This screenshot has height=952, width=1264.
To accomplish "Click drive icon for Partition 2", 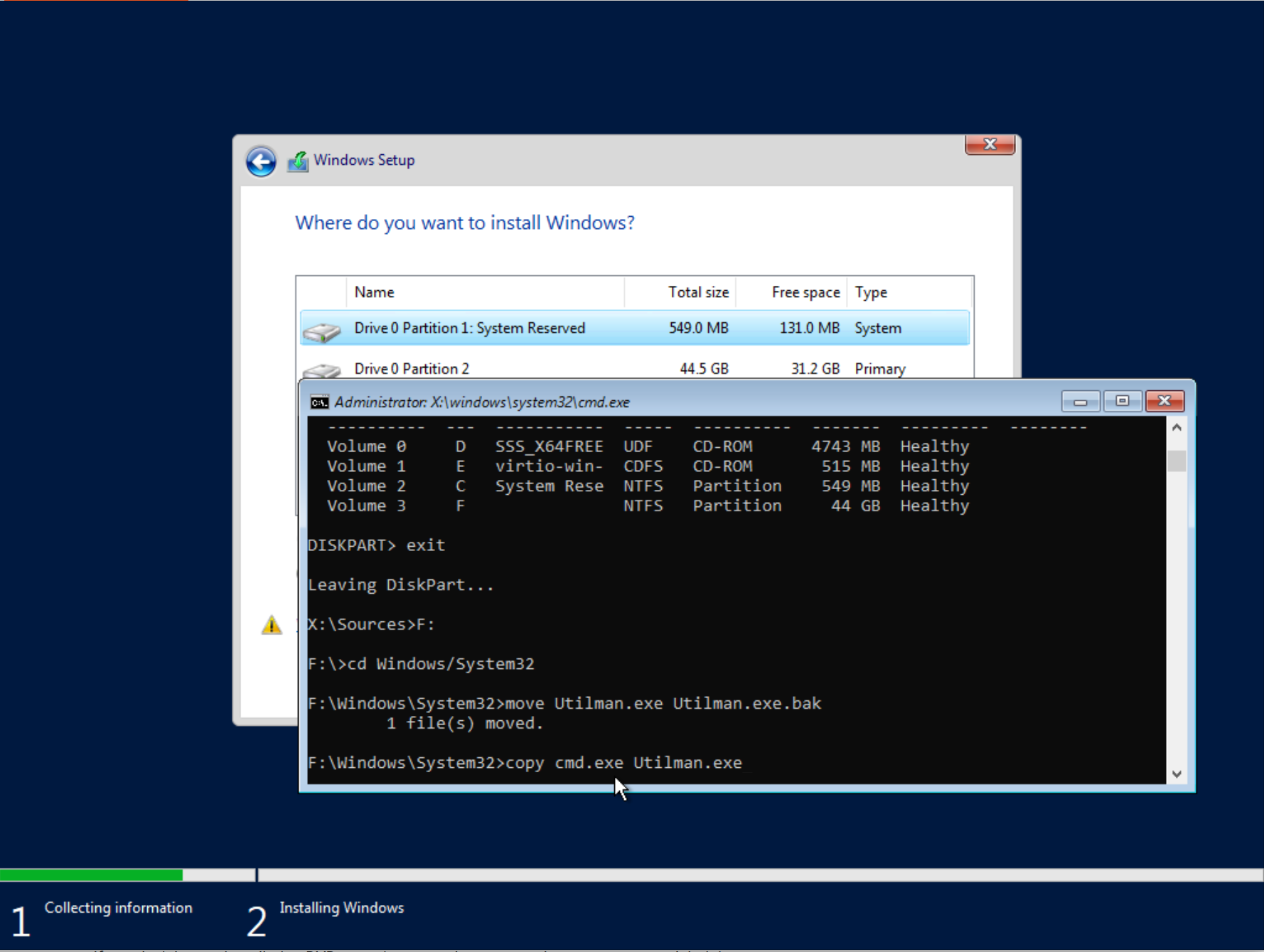I will tap(322, 370).
